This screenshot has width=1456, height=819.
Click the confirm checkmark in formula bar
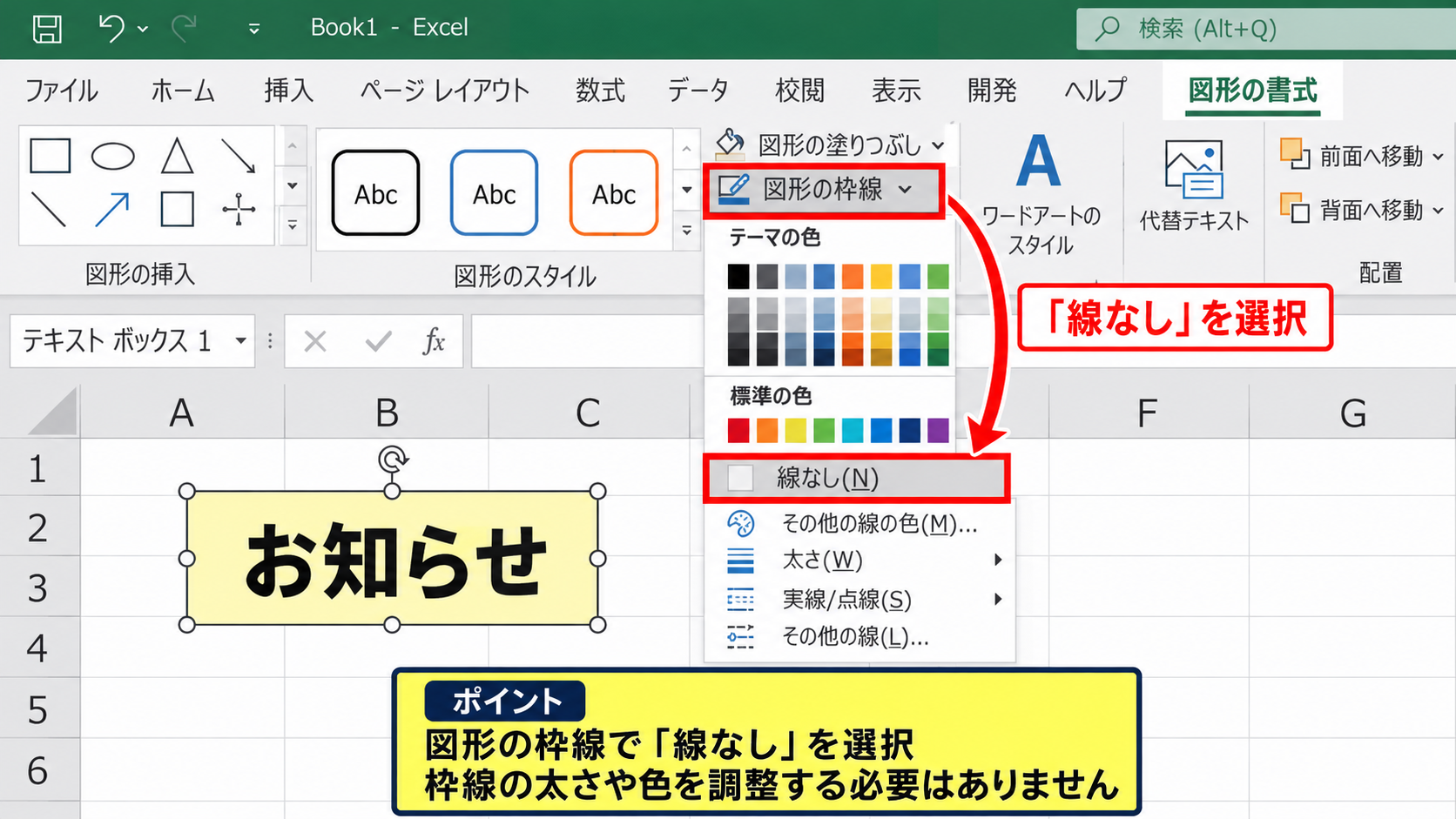tap(378, 341)
